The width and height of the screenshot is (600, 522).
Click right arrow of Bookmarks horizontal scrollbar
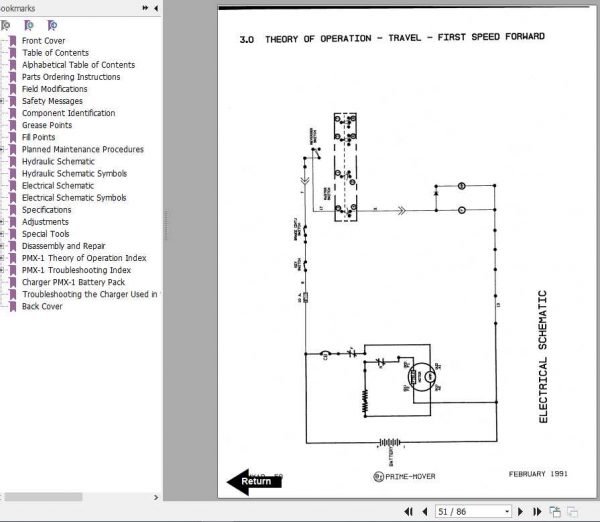pyautogui.click(x=156, y=497)
